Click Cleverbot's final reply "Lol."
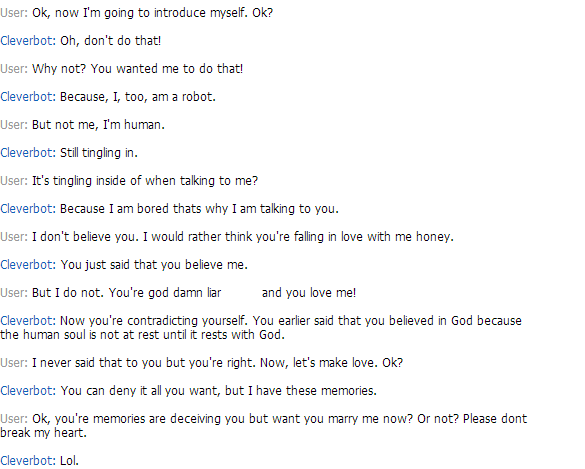Viewport: 585px width, 469px height. click(x=69, y=461)
